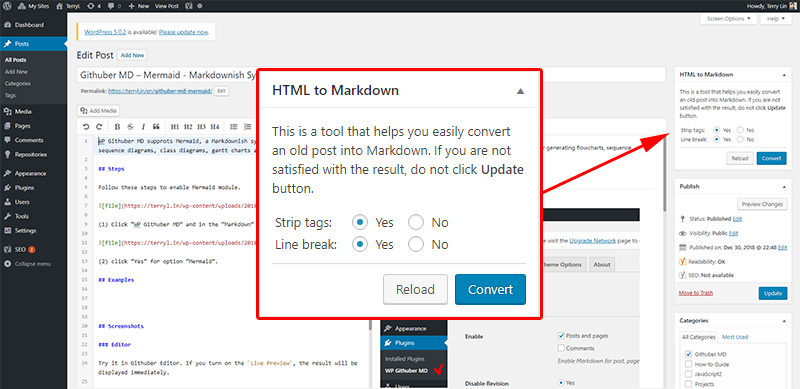This screenshot has width=800, height=389.
Task: Collapse the right sidebar HTML to Markdown panel
Action: [783, 75]
